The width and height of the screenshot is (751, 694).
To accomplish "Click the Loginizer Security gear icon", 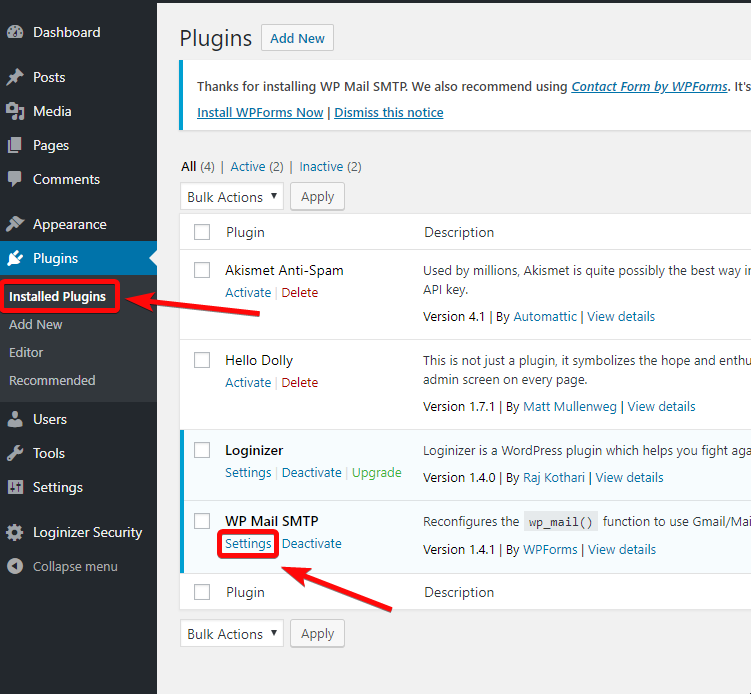I will pyautogui.click(x=15, y=532).
